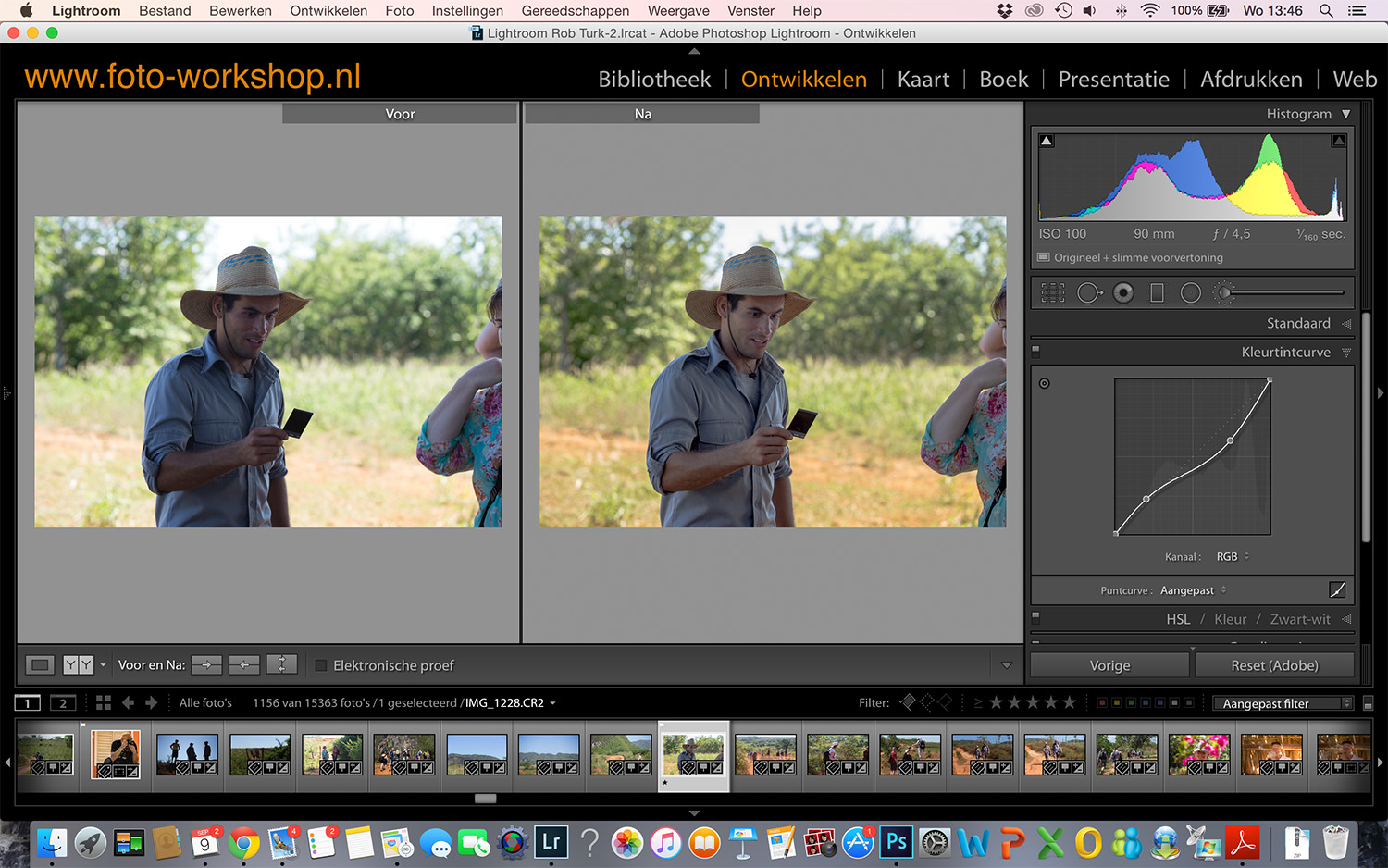
Task: Switch to Loupe view in toolbar
Action: pyautogui.click(x=40, y=664)
